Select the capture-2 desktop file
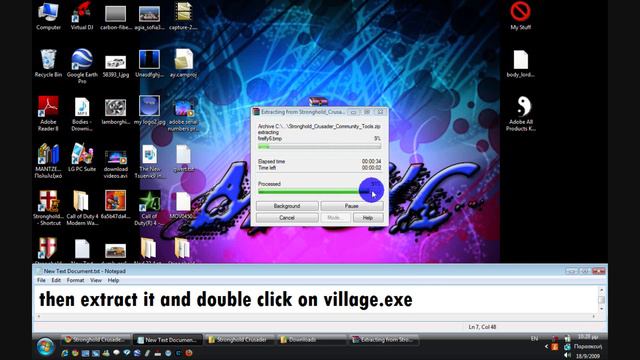This screenshot has width=640, height=360. pos(183,16)
